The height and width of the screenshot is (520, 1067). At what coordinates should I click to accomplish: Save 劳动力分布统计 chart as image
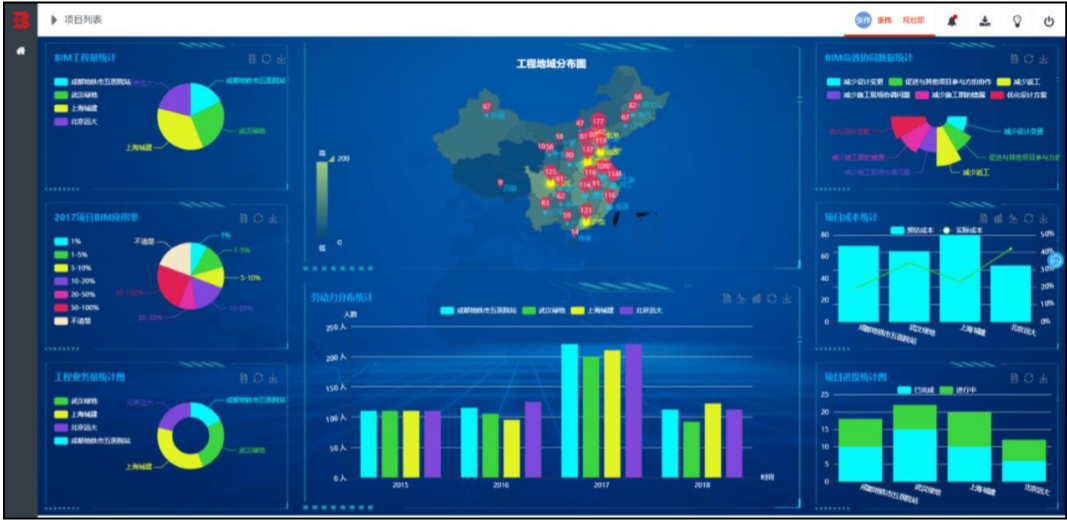tap(787, 298)
